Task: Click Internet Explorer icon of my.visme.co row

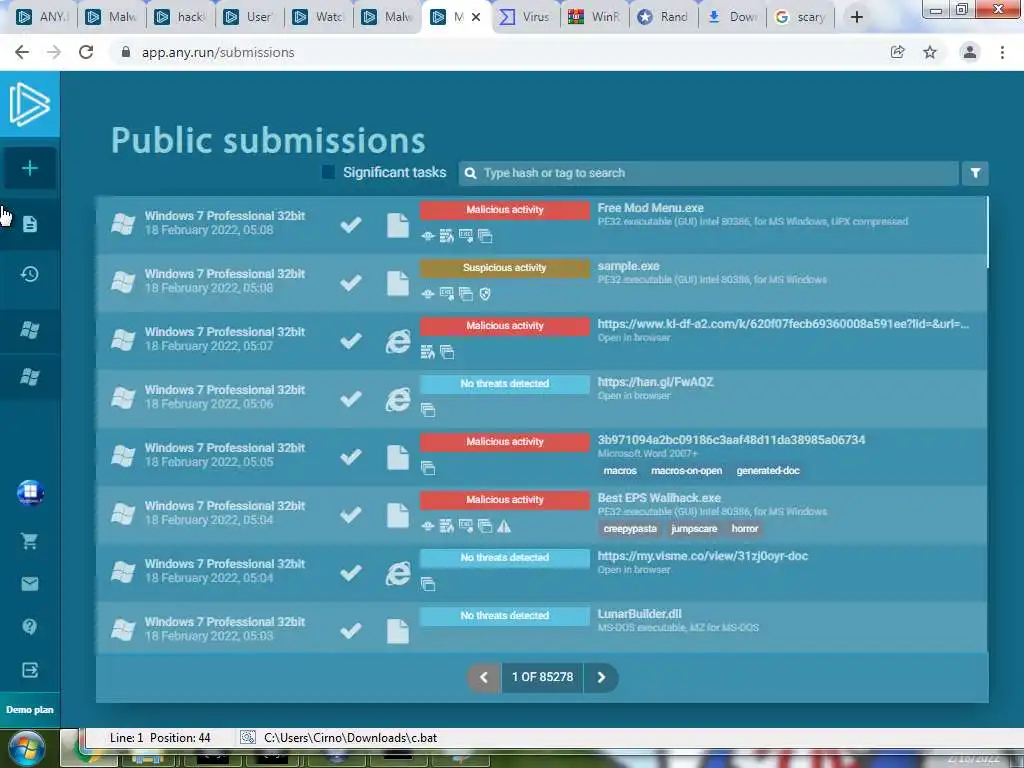Action: 397,573
